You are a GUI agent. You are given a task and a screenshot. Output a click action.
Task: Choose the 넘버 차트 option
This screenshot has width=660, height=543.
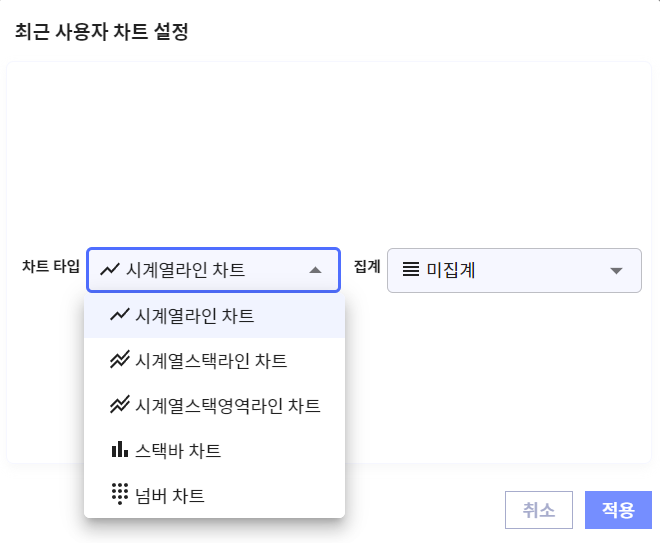[x=170, y=494]
